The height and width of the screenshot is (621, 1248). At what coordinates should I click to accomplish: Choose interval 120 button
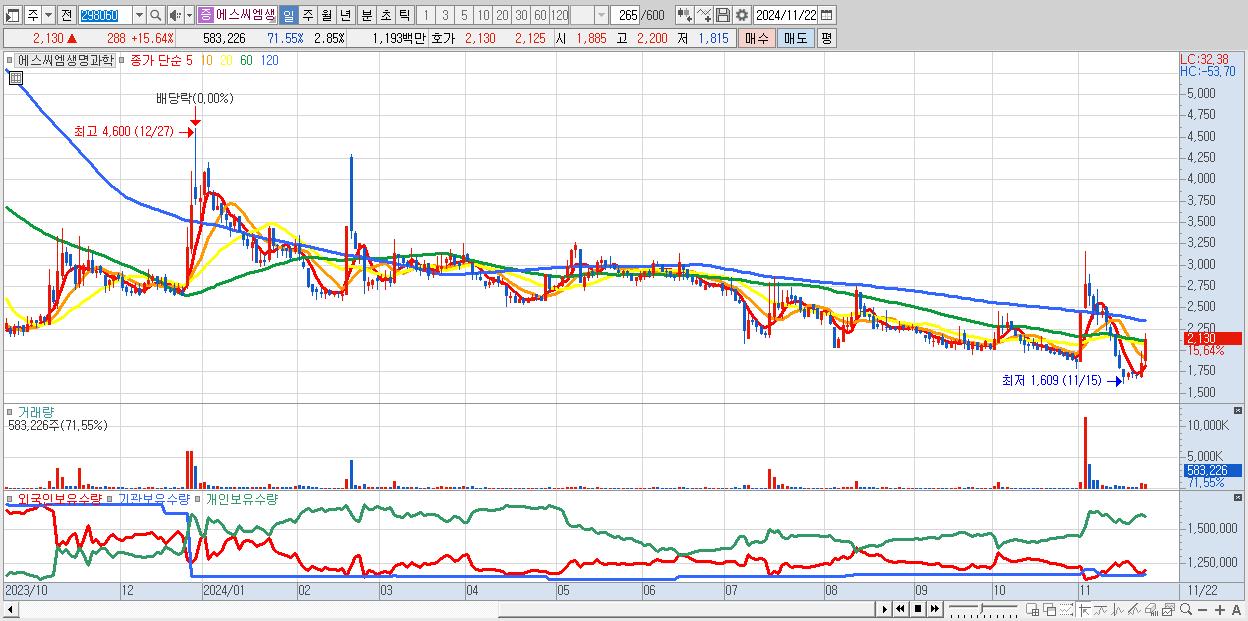coord(559,15)
